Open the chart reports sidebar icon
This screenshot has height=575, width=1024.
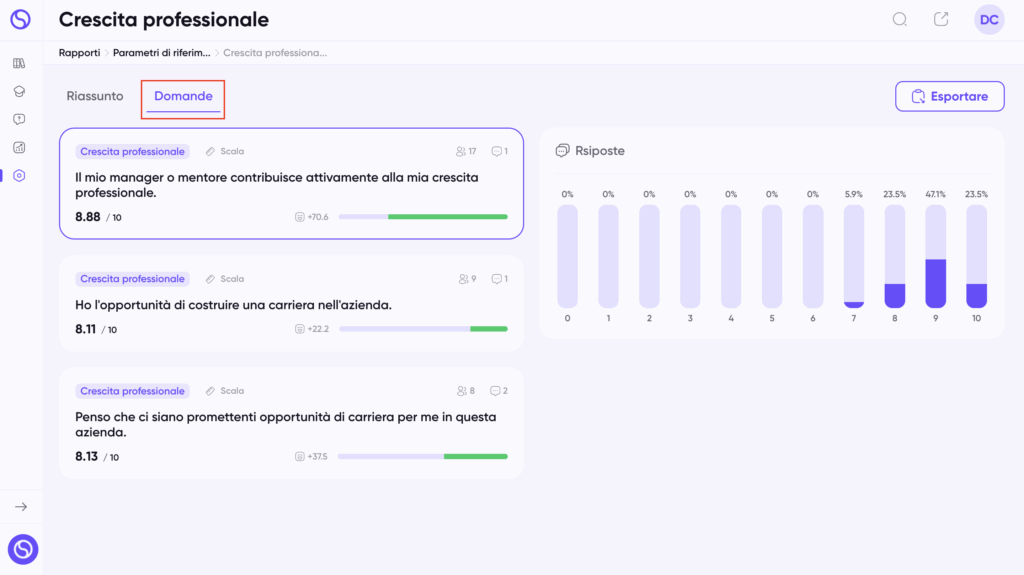(x=19, y=148)
